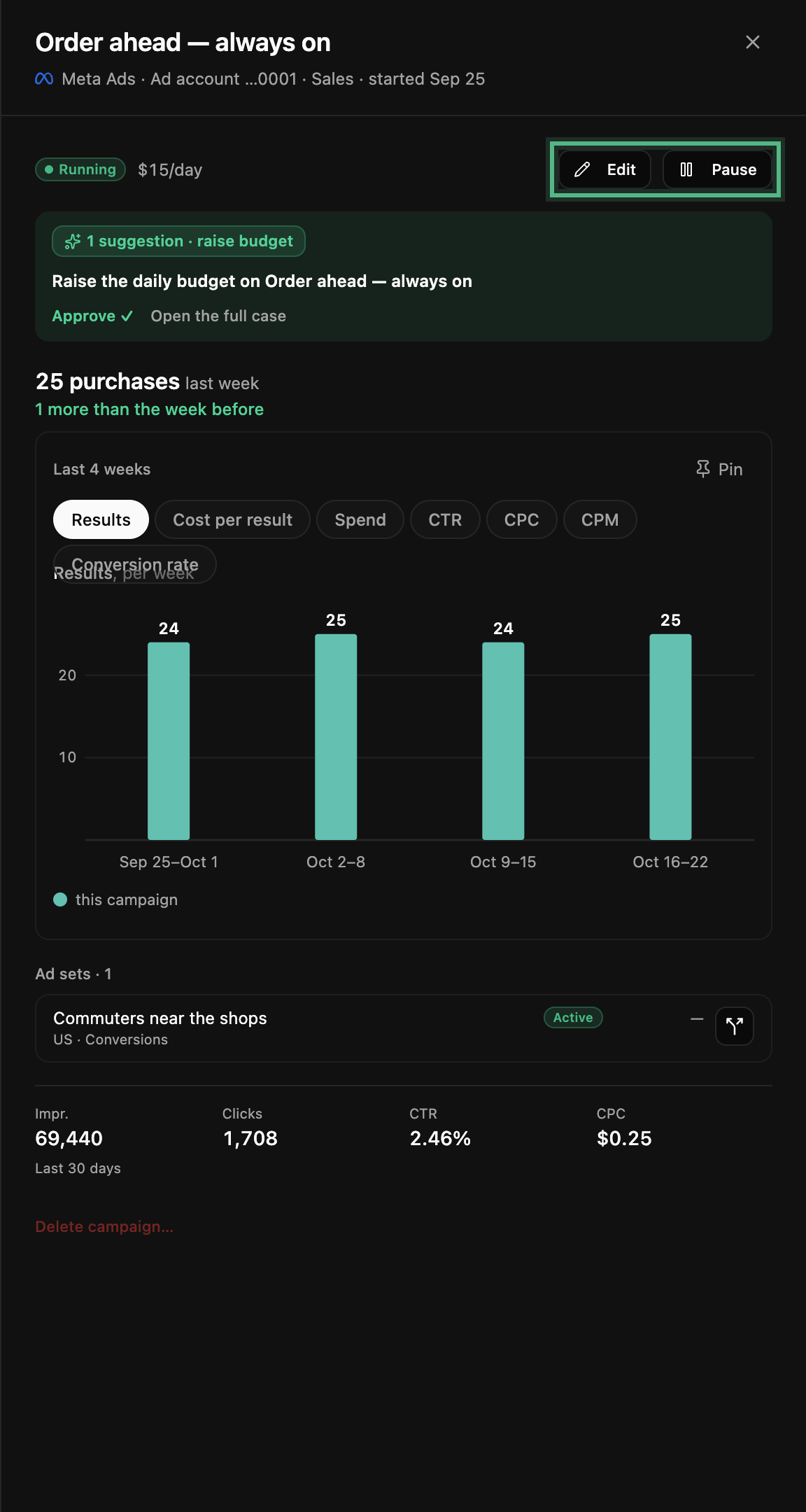This screenshot has width=806, height=1512.
Task: Click the $15/day budget text
Action: click(x=170, y=170)
